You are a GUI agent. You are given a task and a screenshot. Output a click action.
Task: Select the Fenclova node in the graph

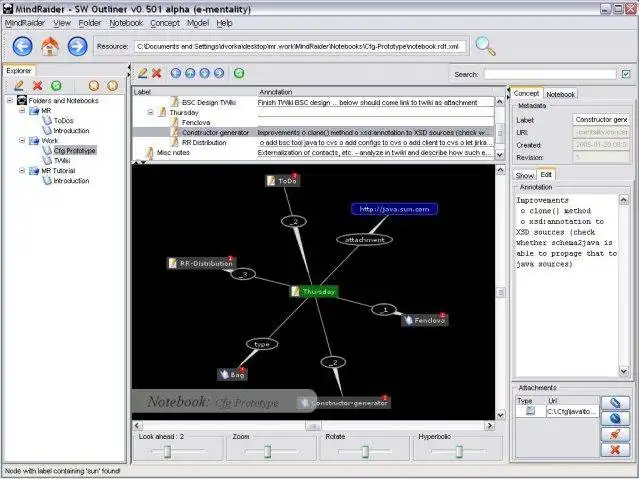click(425, 320)
